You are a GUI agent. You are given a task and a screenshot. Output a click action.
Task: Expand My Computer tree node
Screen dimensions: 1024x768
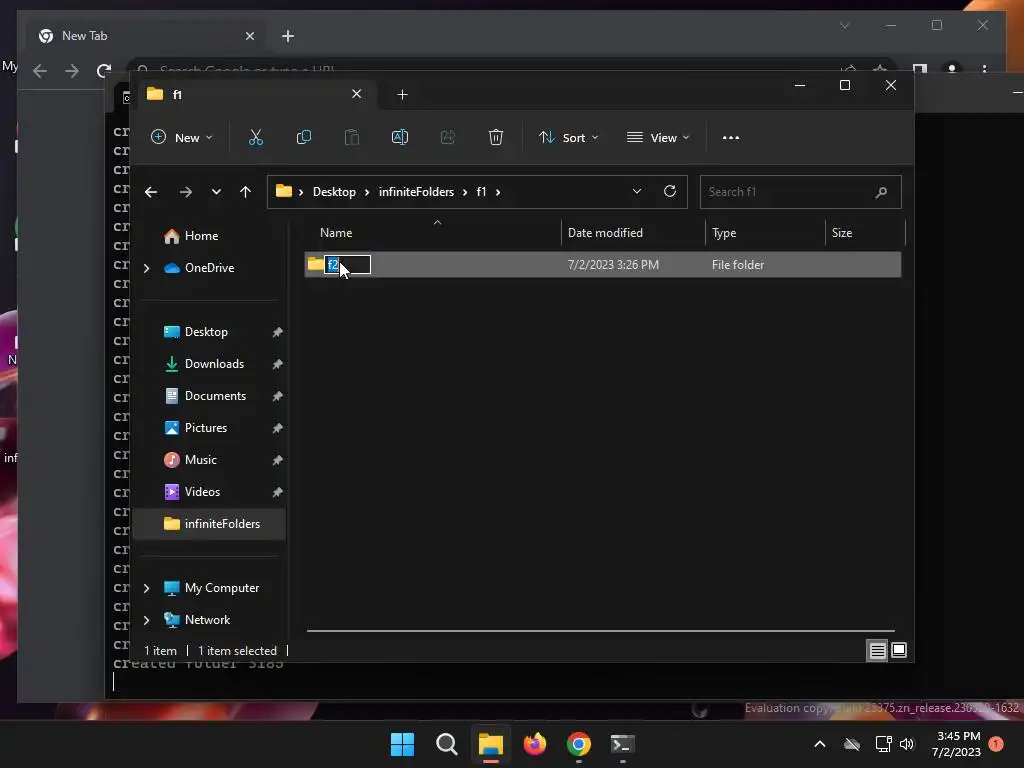146,588
